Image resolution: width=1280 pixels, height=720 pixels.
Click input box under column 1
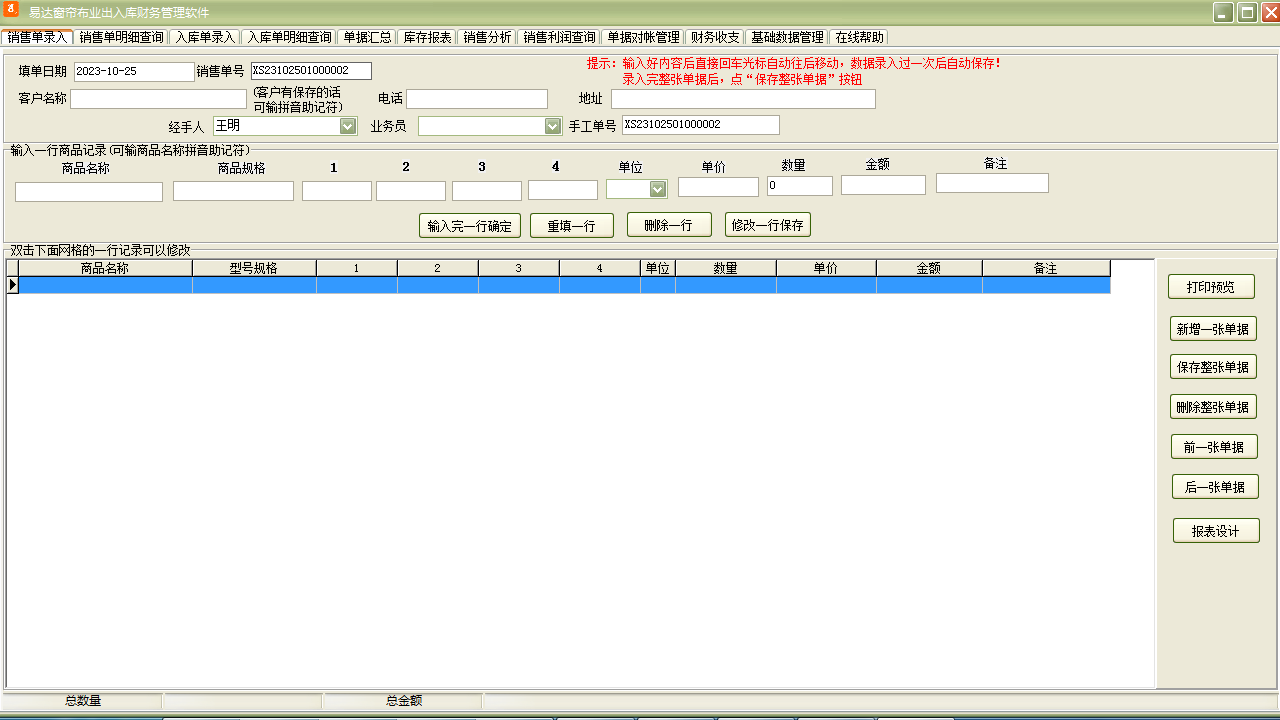[x=337, y=191]
